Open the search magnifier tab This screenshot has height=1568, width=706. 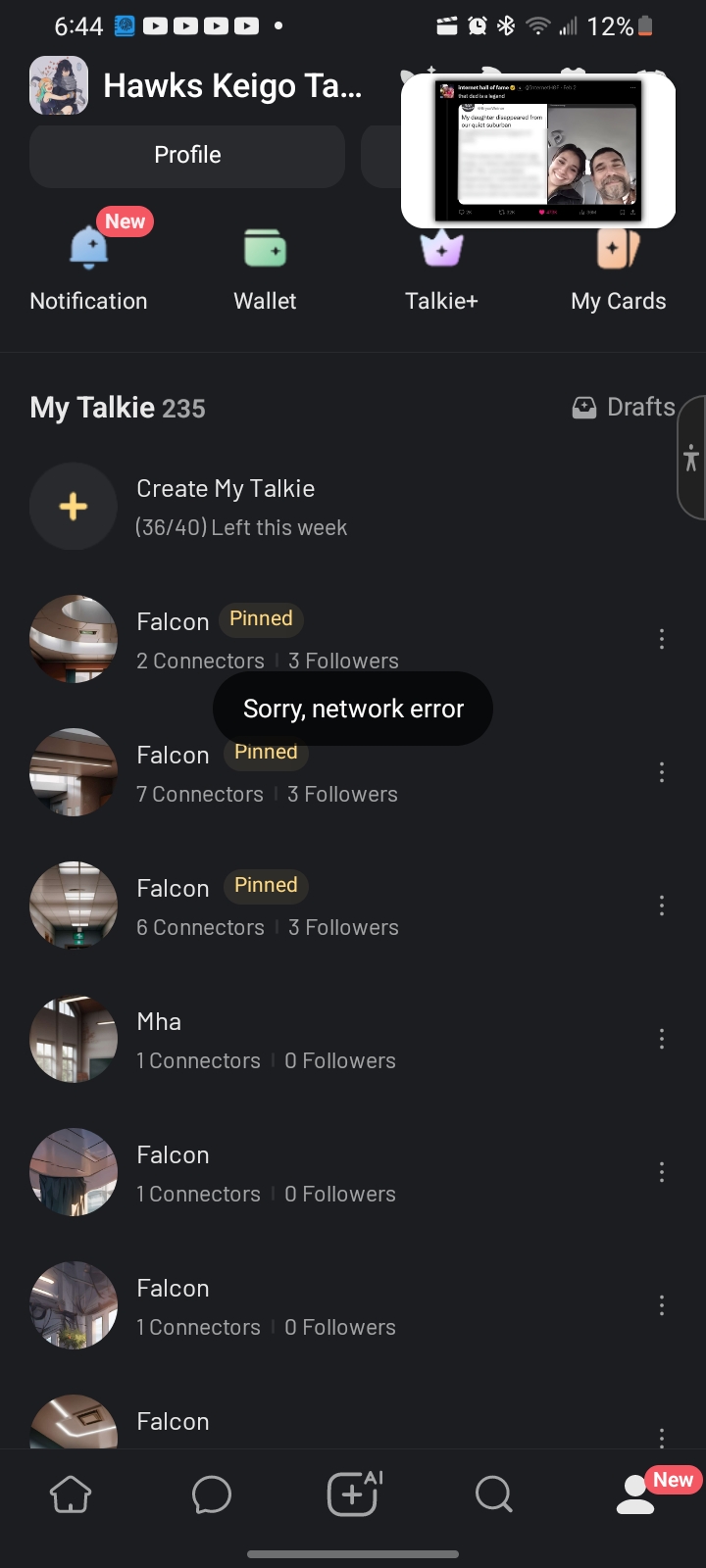pos(493,1494)
